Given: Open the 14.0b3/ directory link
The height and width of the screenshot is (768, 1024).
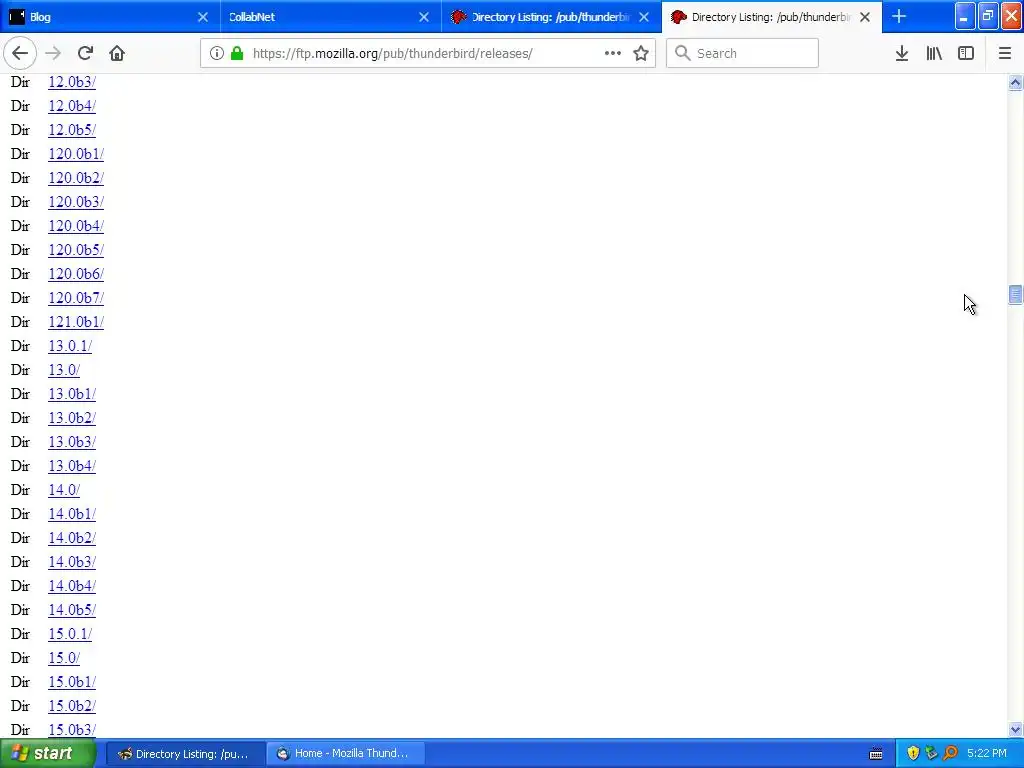Looking at the screenshot, I should [x=72, y=562].
